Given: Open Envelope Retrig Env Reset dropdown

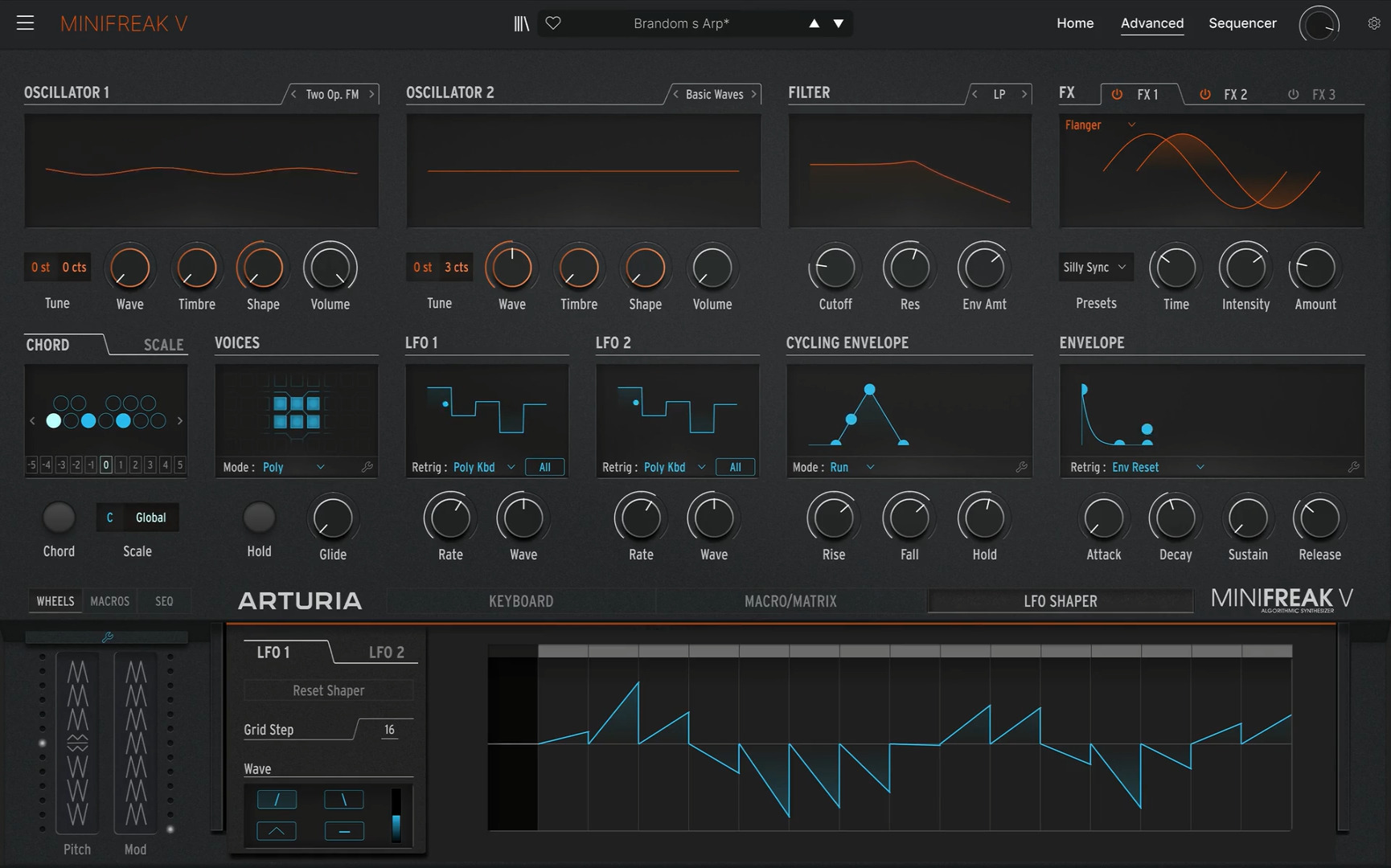Looking at the screenshot, I should click(x=1158, y=467).
